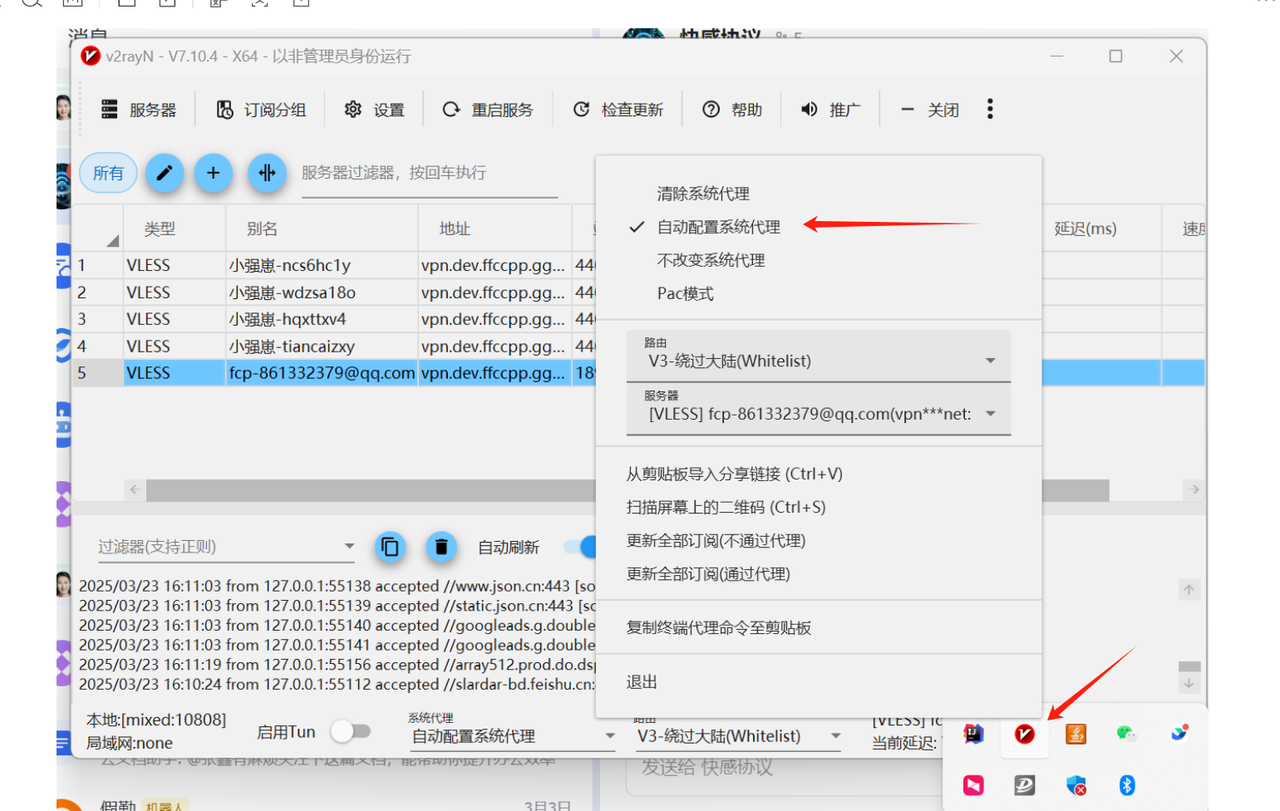Click the log entry for static.json.cn:443
This screenshot has height=811, width=1280.
[337, 606]
